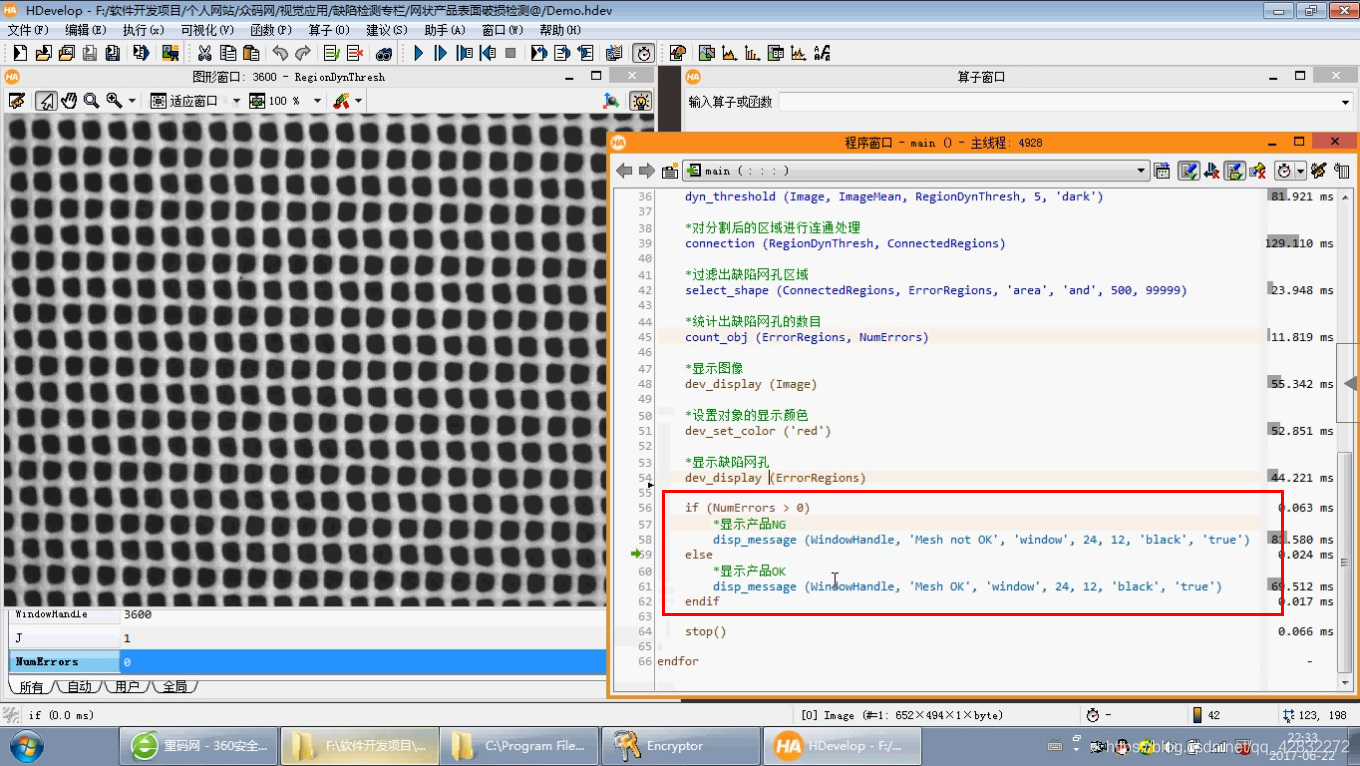Click the stop() code line
Viewport: 1360px width, 766px height.
(706, 631)
